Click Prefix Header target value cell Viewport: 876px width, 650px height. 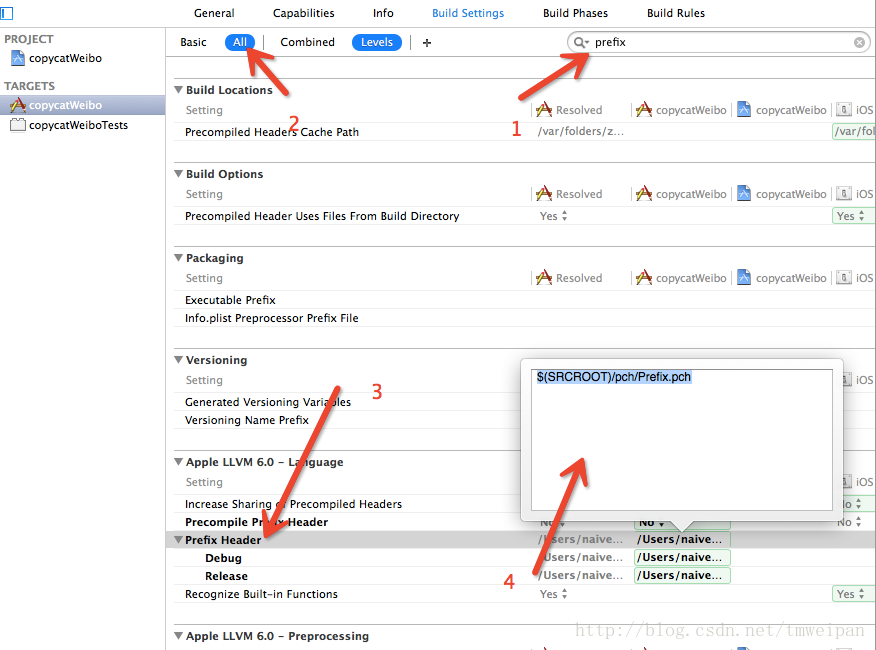click(682, 539)
